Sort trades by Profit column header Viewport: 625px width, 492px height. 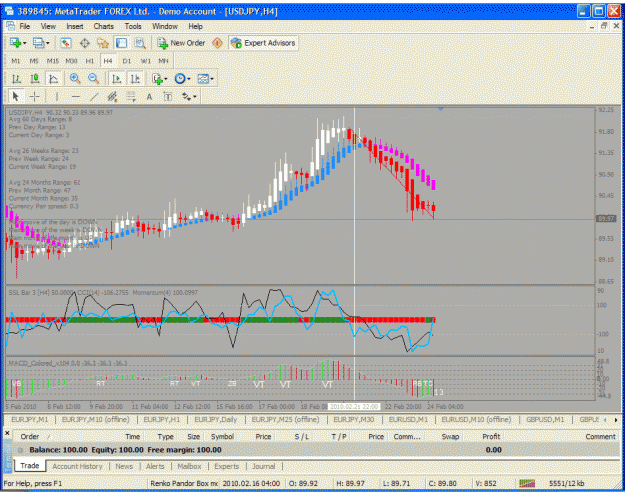(491, 437)
